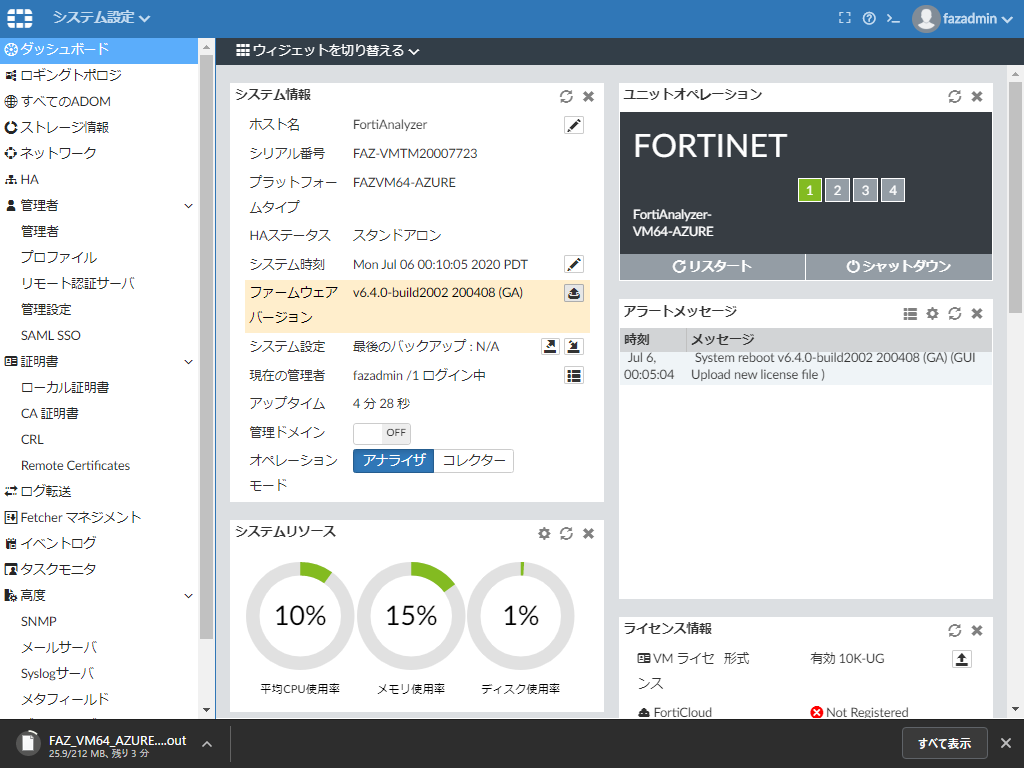Click the main dashboard vertical scrollbar

tap(1016, 196)
